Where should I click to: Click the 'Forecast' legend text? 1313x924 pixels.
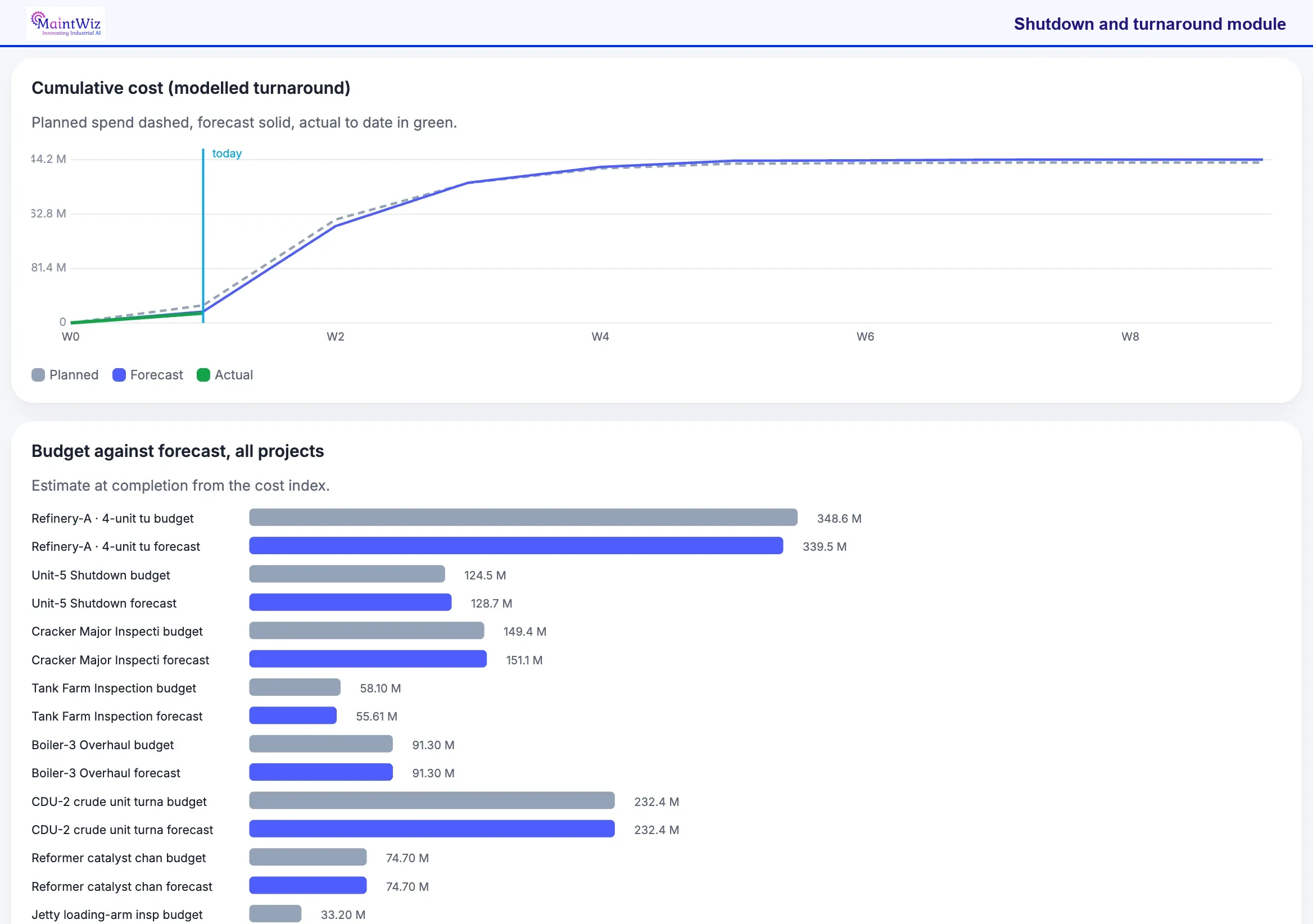point(157,375)
